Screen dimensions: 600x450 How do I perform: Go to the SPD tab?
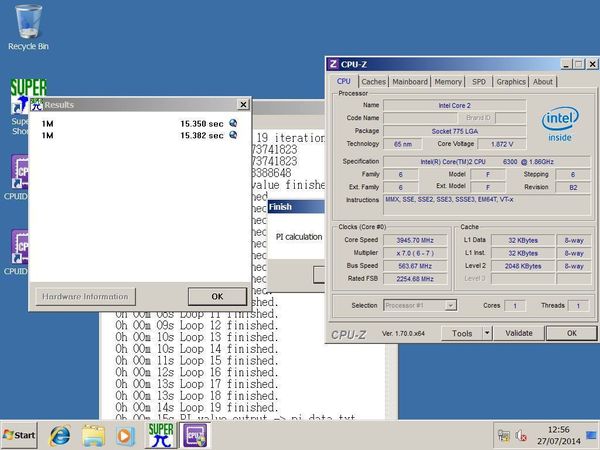[x=479, y=82]
